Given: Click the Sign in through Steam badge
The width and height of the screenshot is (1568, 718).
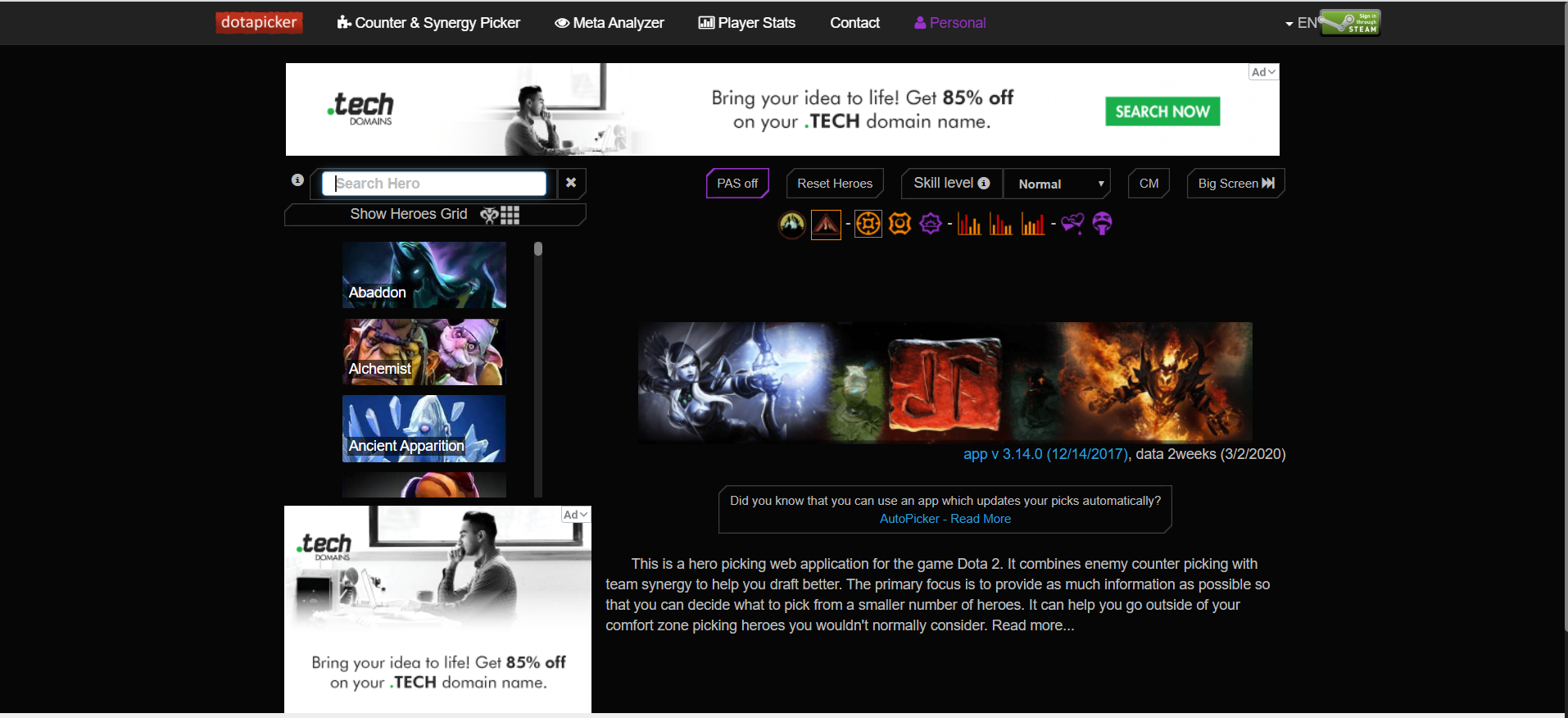Looking at the screenshot, I should [1350, 22].
